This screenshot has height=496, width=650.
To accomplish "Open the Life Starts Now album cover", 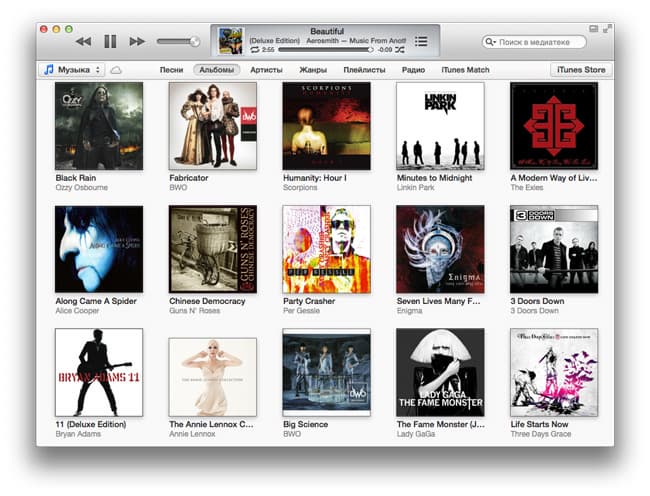I will (554, 373).
